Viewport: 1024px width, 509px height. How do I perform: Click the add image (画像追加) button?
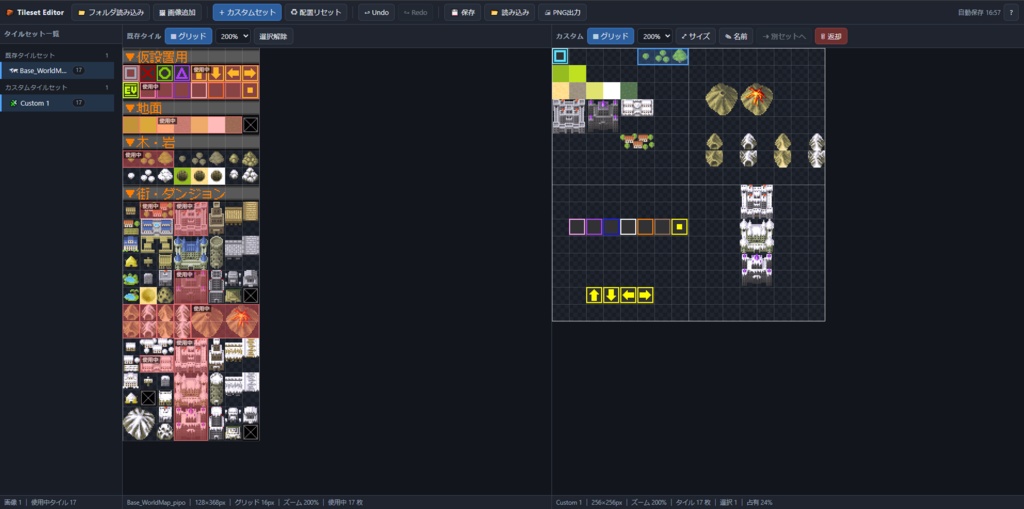(x=178, y=12)
